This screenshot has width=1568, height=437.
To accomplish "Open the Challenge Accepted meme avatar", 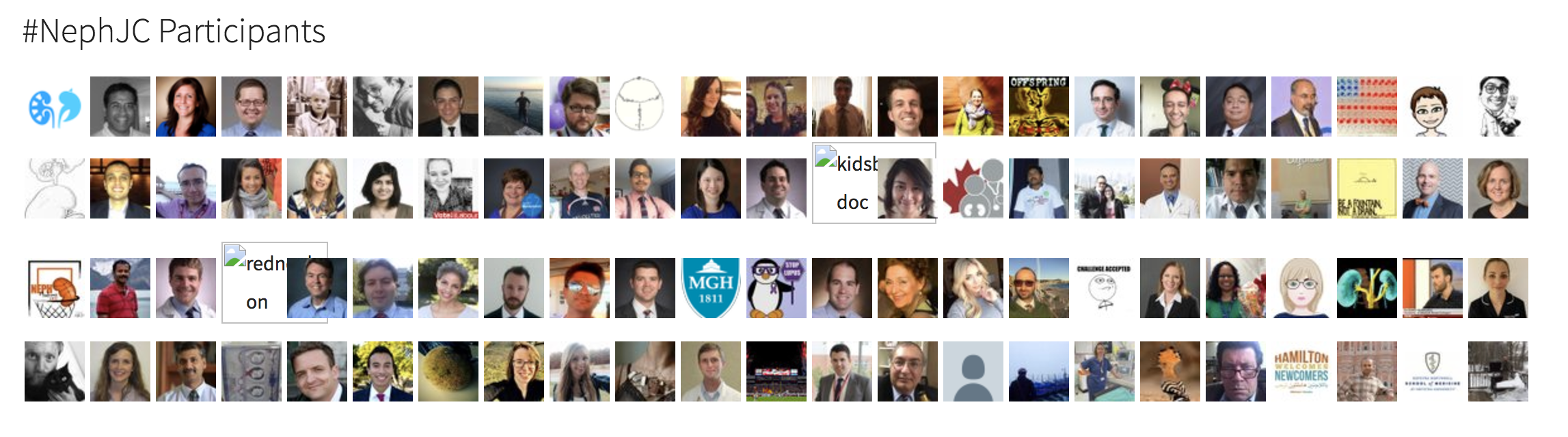I will (1105, 288).
